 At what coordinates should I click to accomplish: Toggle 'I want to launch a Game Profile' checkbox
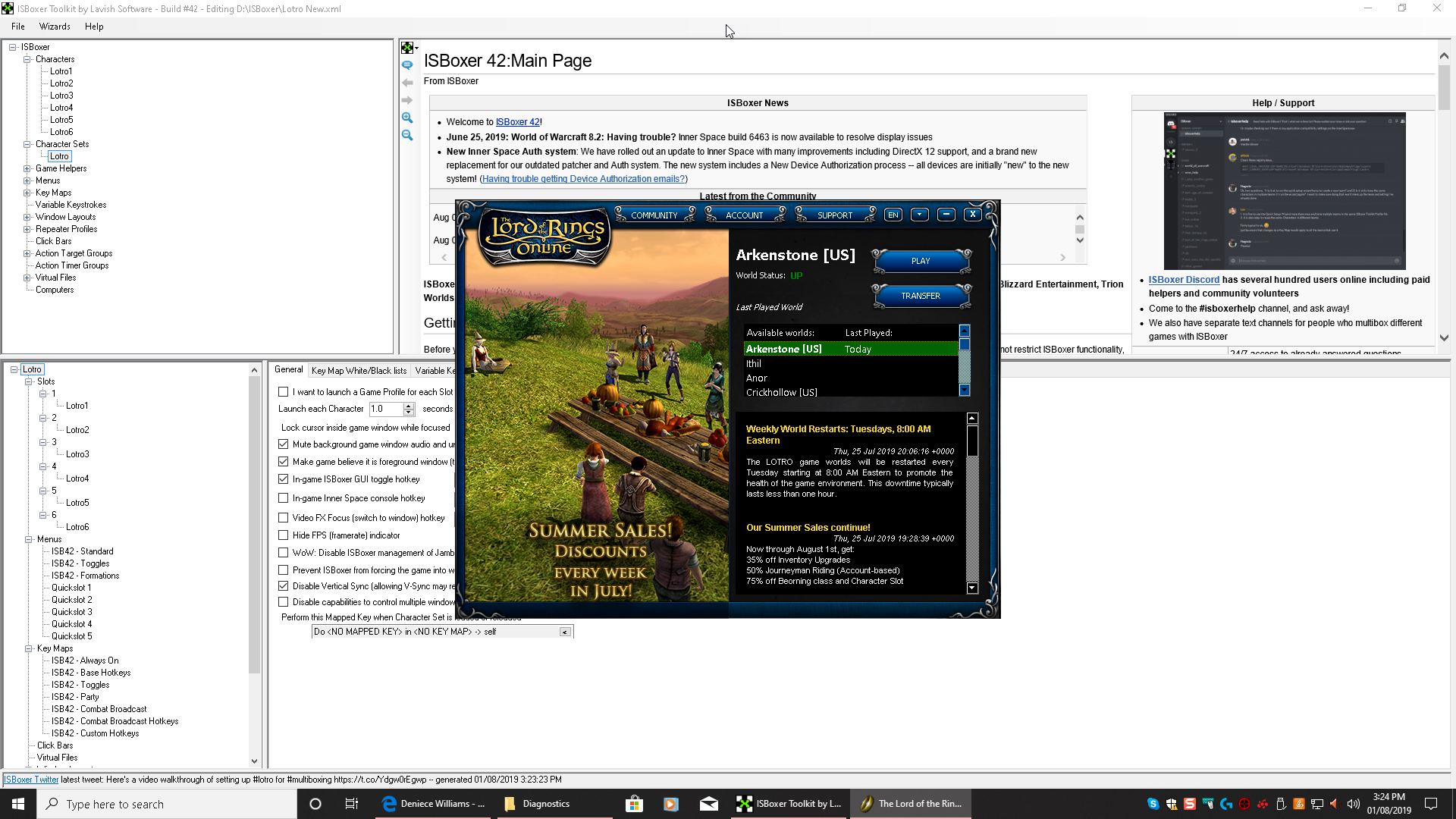[x=283, y=392]
